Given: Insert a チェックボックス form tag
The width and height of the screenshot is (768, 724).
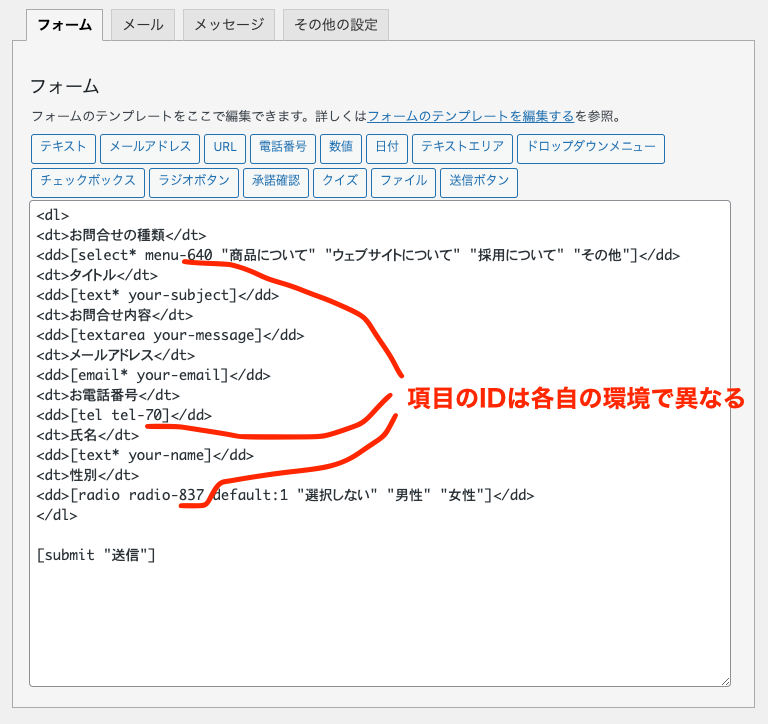Looking at the screenshot, I should 88,183.
